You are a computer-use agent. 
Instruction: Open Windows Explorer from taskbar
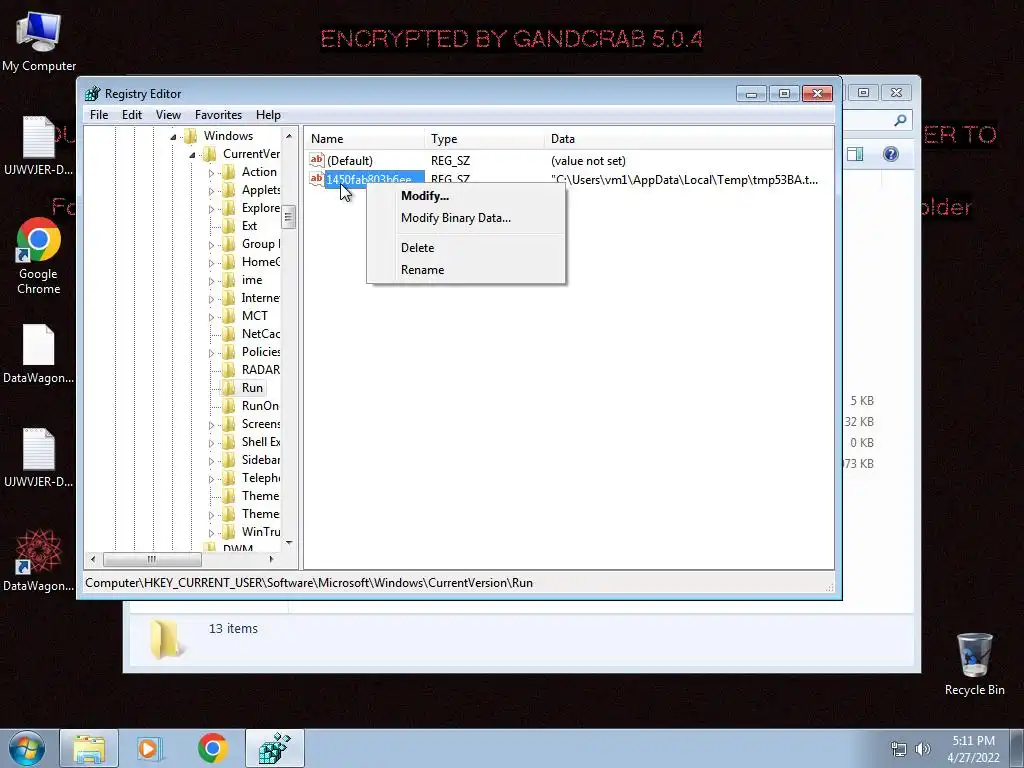click(89, 748)
